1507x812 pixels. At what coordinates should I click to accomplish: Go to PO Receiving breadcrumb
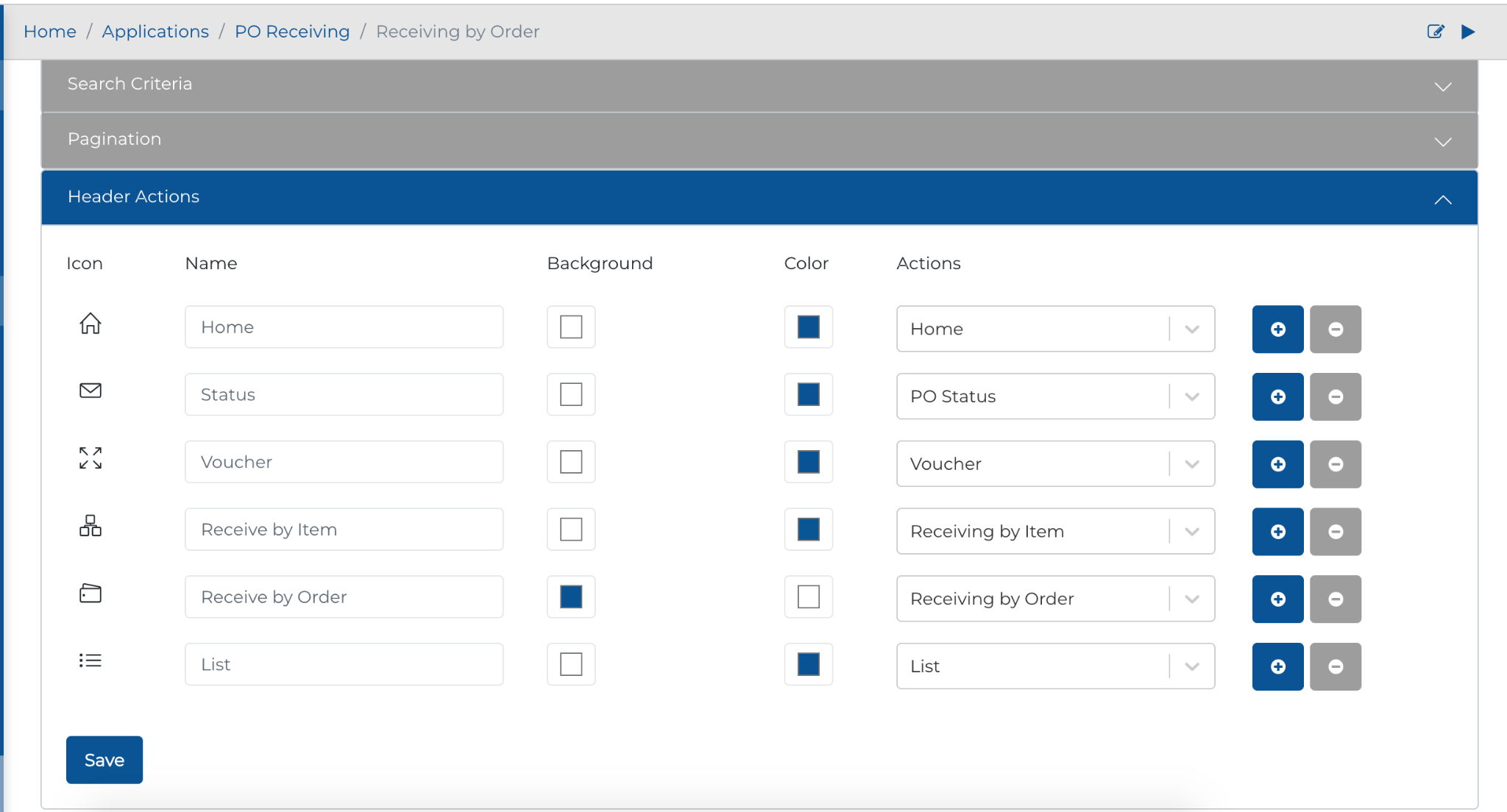tap(292, 32)
